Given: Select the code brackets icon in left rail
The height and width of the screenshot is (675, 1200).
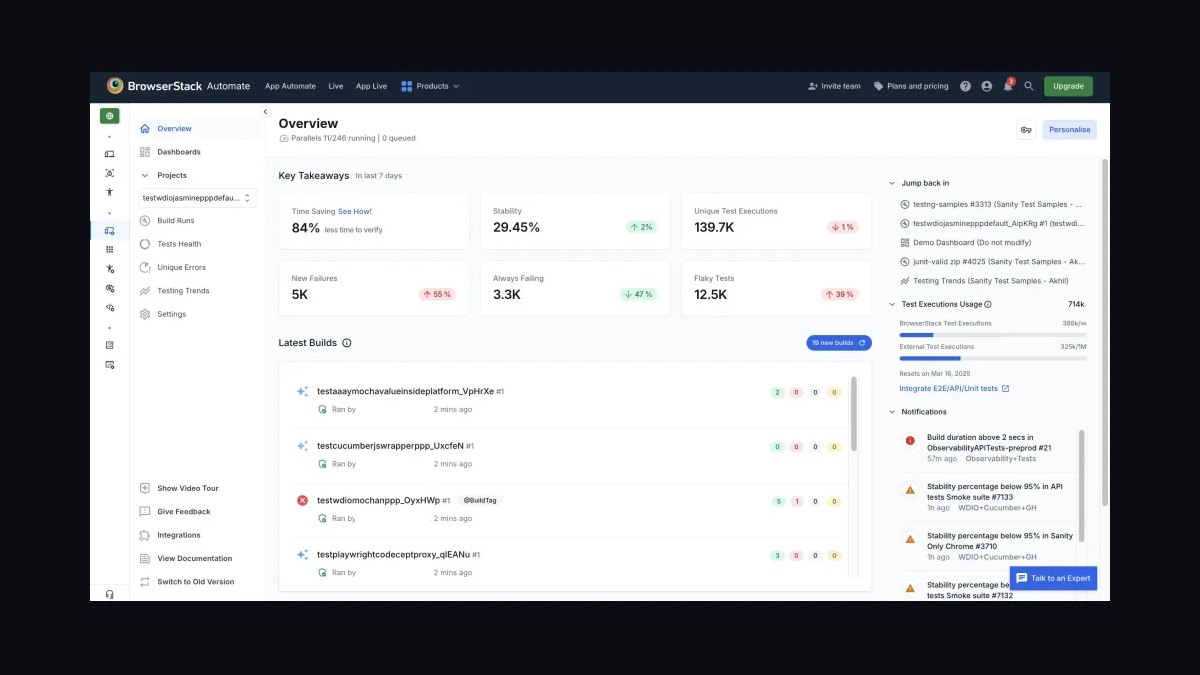Looking at the screenshot, I should pyautogui.click(x=109, y=307).
